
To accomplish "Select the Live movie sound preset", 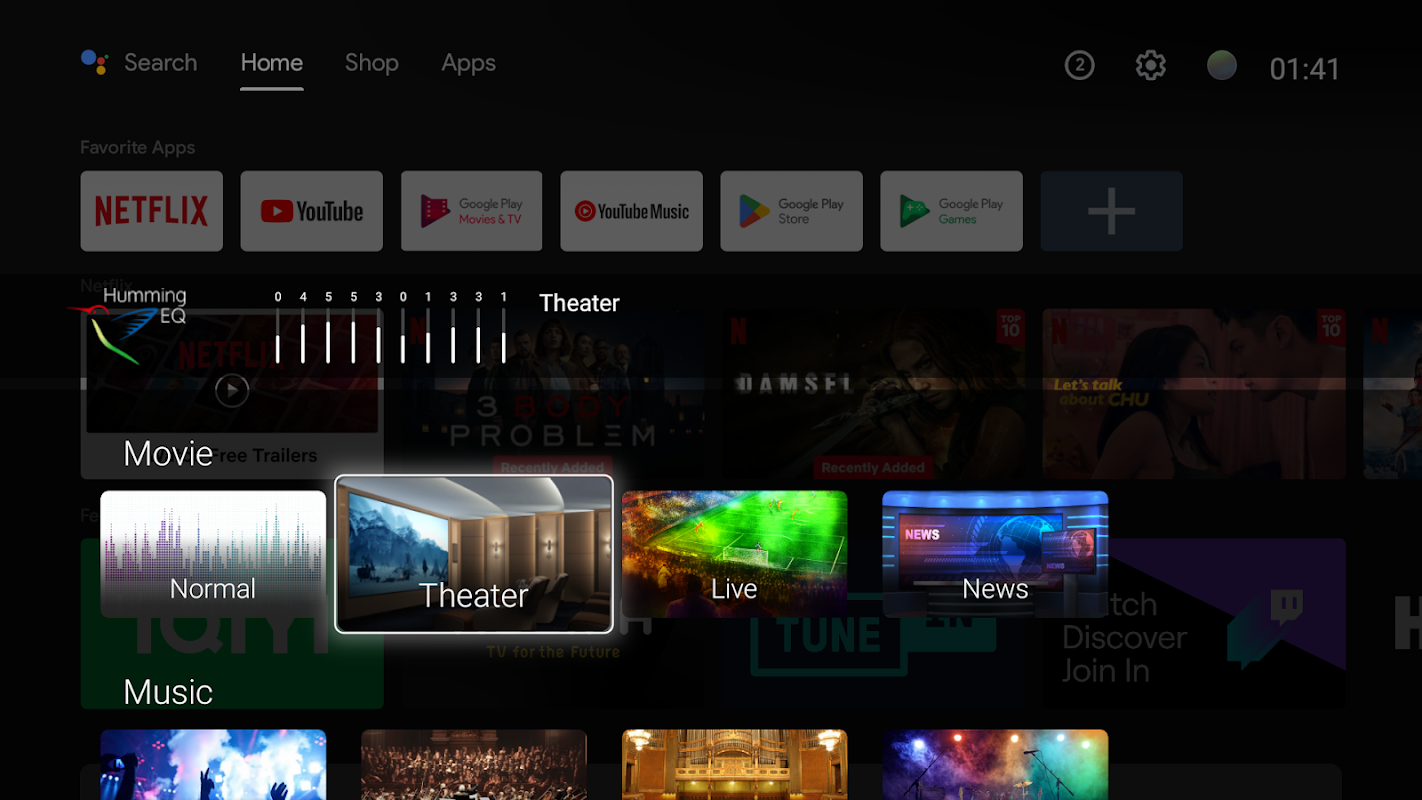I will click(735, 554).
